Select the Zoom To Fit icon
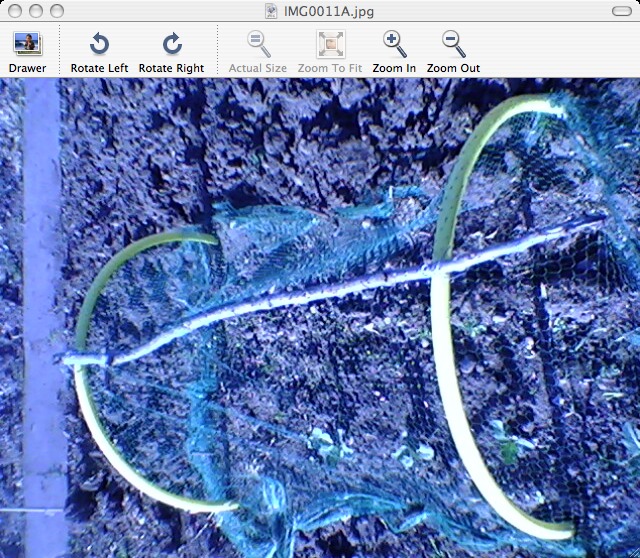The image size is (640, 558). tap(330, 44)
